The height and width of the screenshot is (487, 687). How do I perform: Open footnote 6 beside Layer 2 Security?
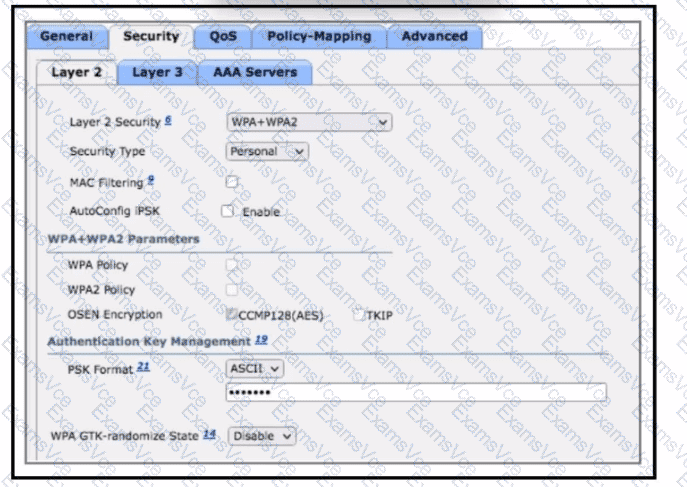coord(169,119)
